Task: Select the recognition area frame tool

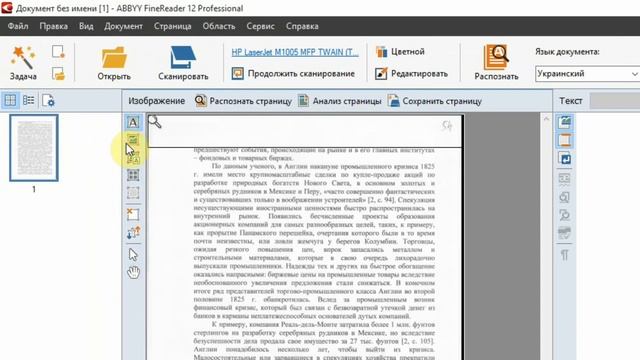Action: (x=133, y=193)
